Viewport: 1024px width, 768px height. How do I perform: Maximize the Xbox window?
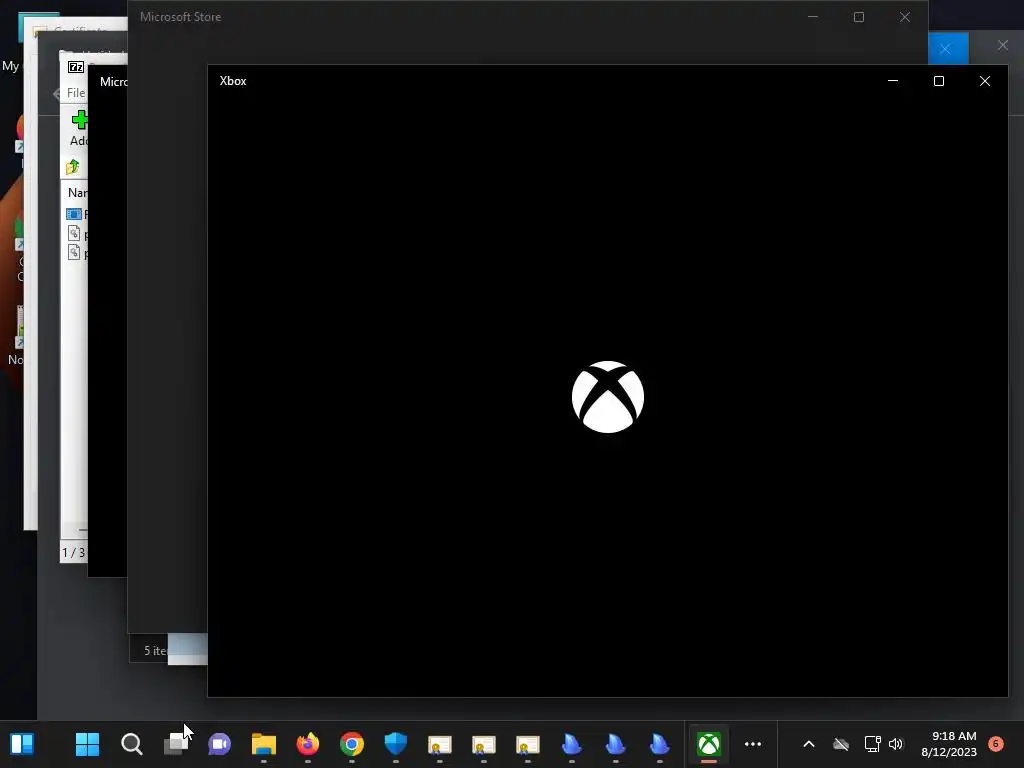[938, 81]
